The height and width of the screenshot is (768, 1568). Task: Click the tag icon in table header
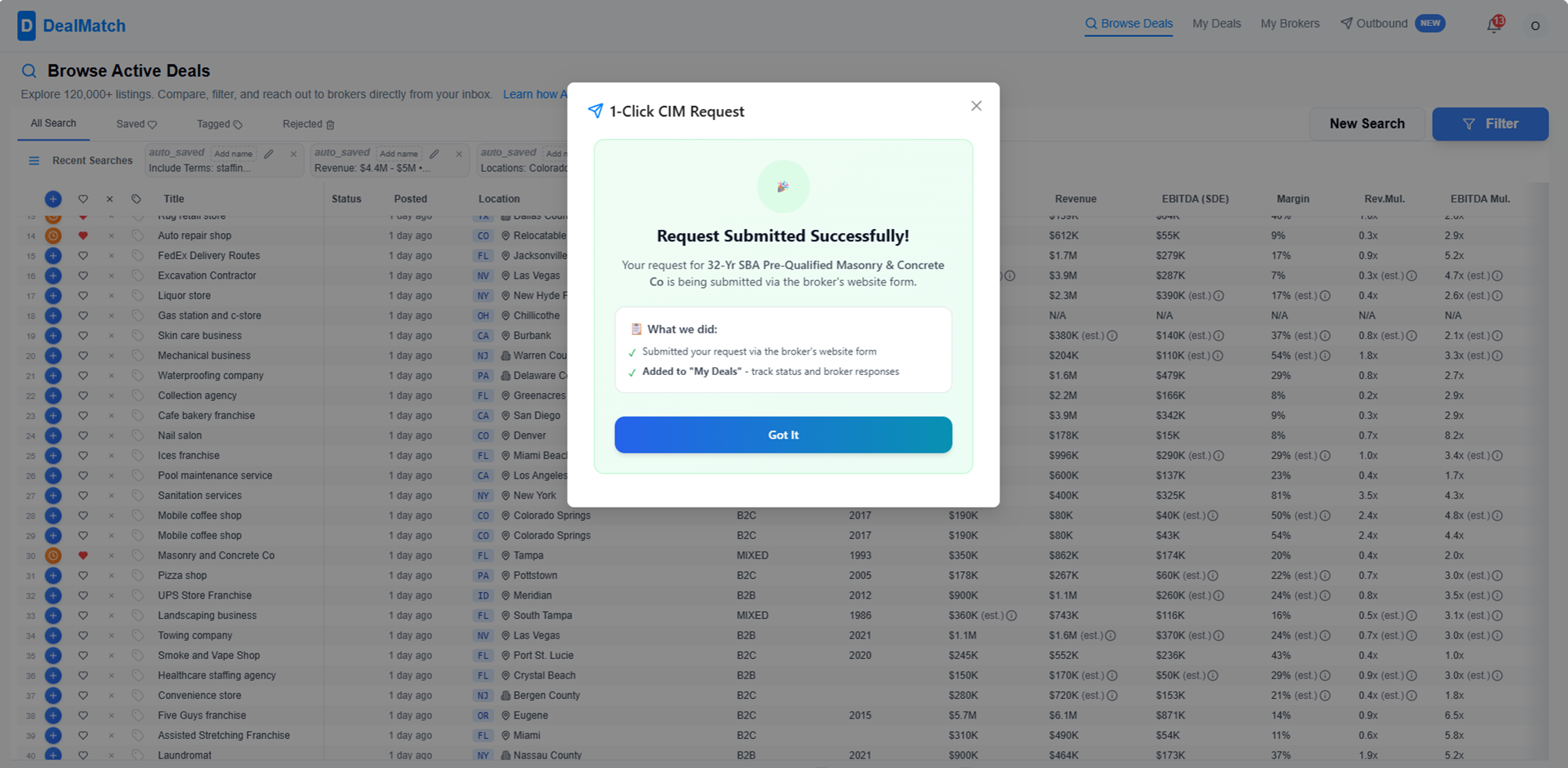pyautogui.click(x=136, y=199)
